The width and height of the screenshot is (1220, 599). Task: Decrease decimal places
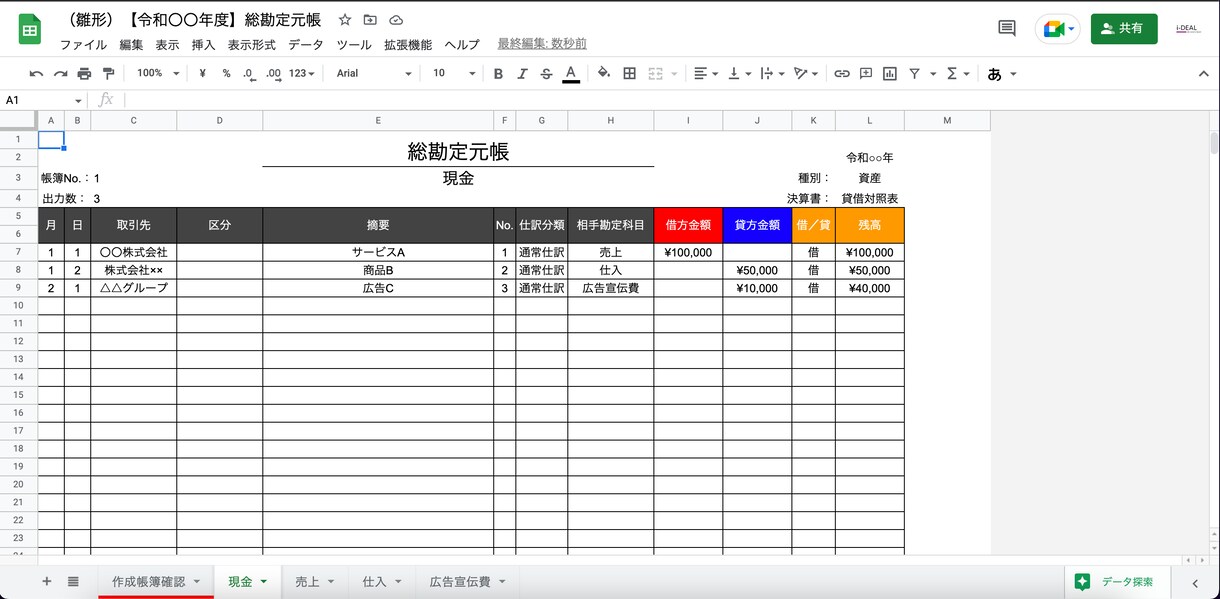248,73
